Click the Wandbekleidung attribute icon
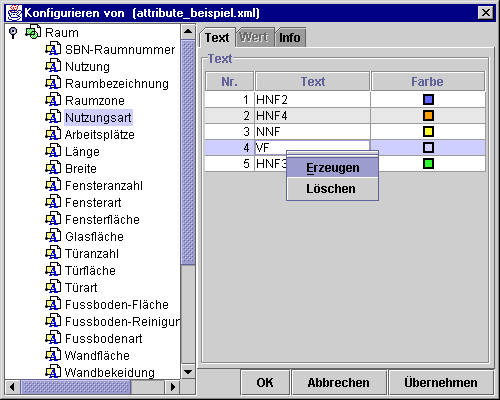Viewport: 500px width, 400px height. pyautogui.click(x=53, y=372)
